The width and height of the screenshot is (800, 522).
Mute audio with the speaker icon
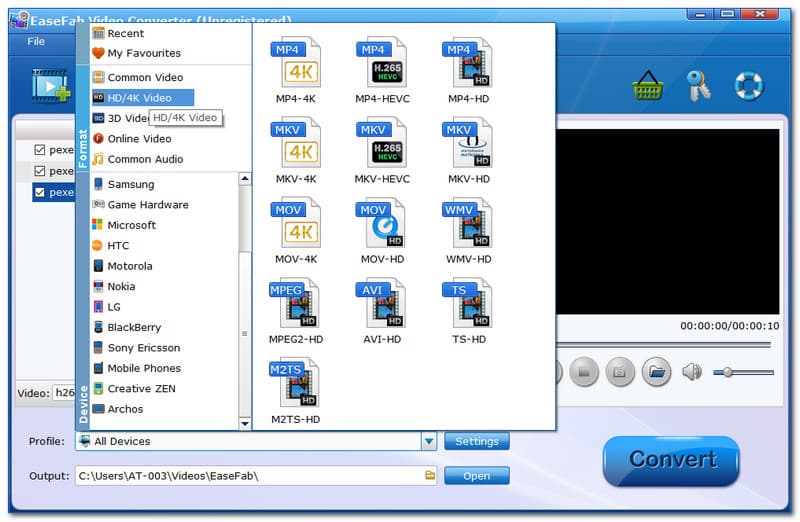[x=692, y=372]
